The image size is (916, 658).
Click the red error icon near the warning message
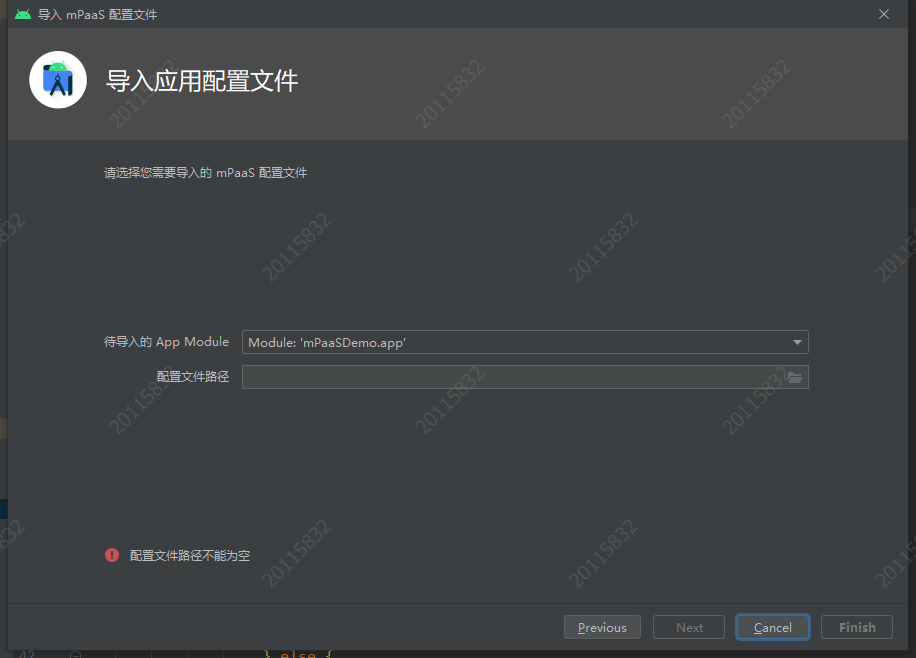112,555
